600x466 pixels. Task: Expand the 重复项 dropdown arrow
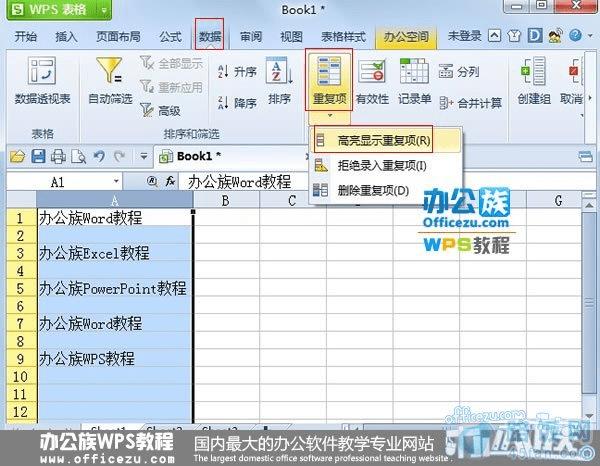330,115
